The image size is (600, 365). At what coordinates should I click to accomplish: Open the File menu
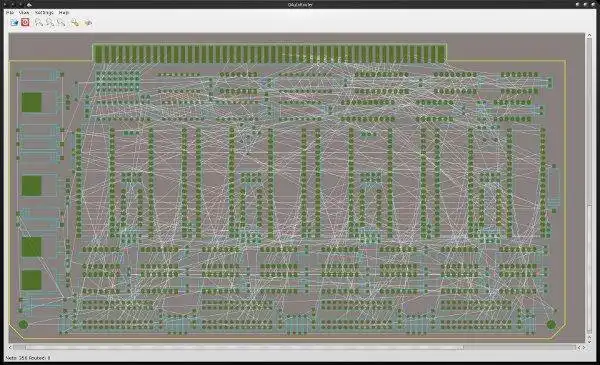(10, 13)
